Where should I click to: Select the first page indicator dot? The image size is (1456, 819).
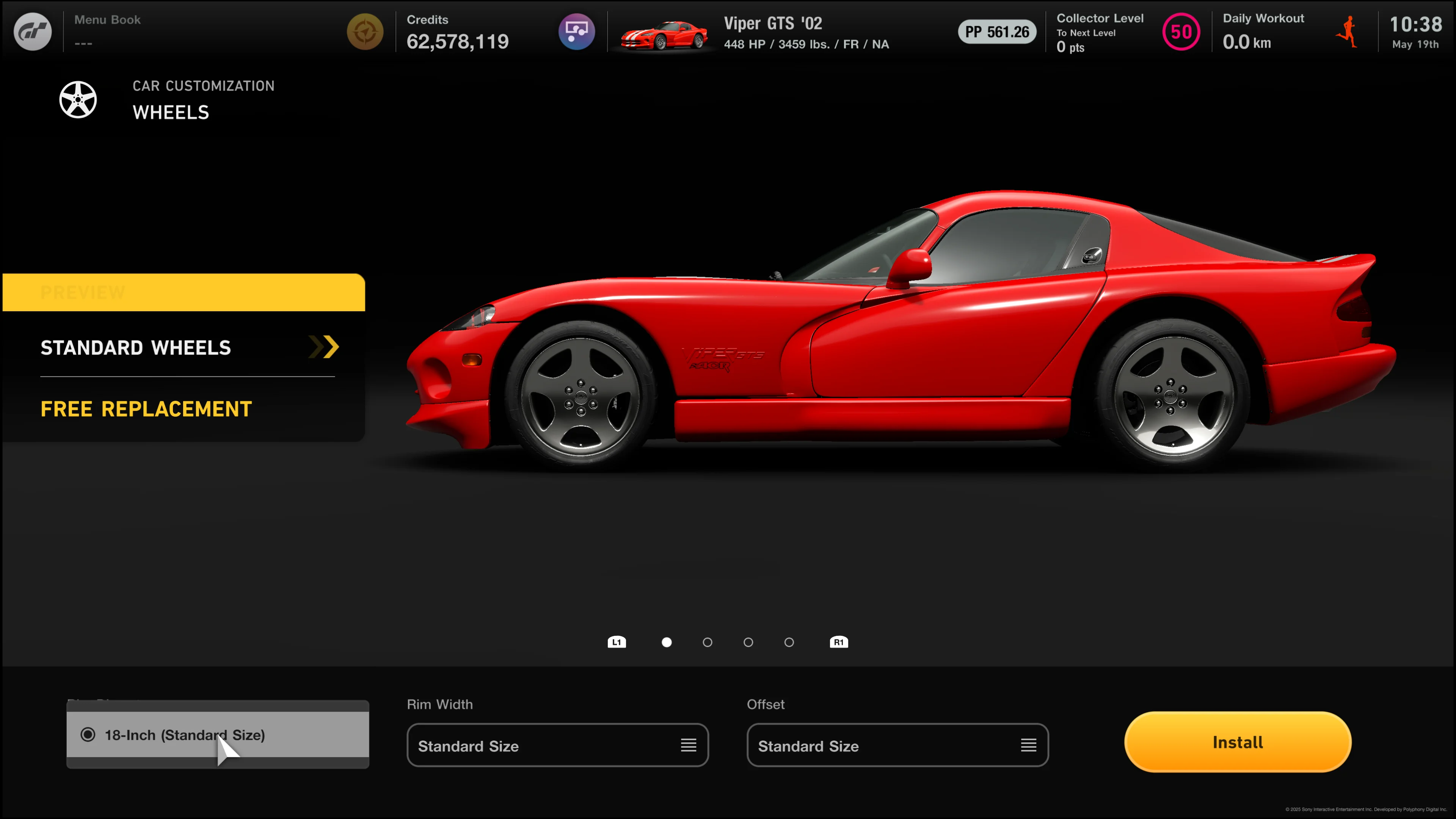667,642
